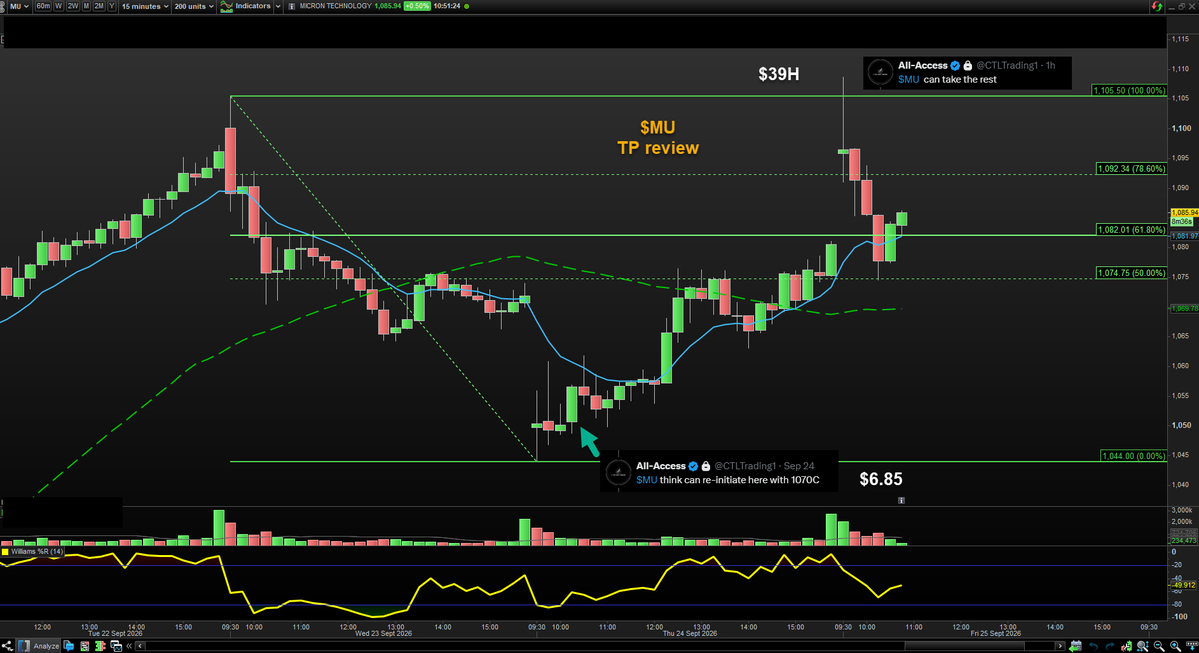
Task: Click the scrollbar left arrow
Action: coord(140,646)
